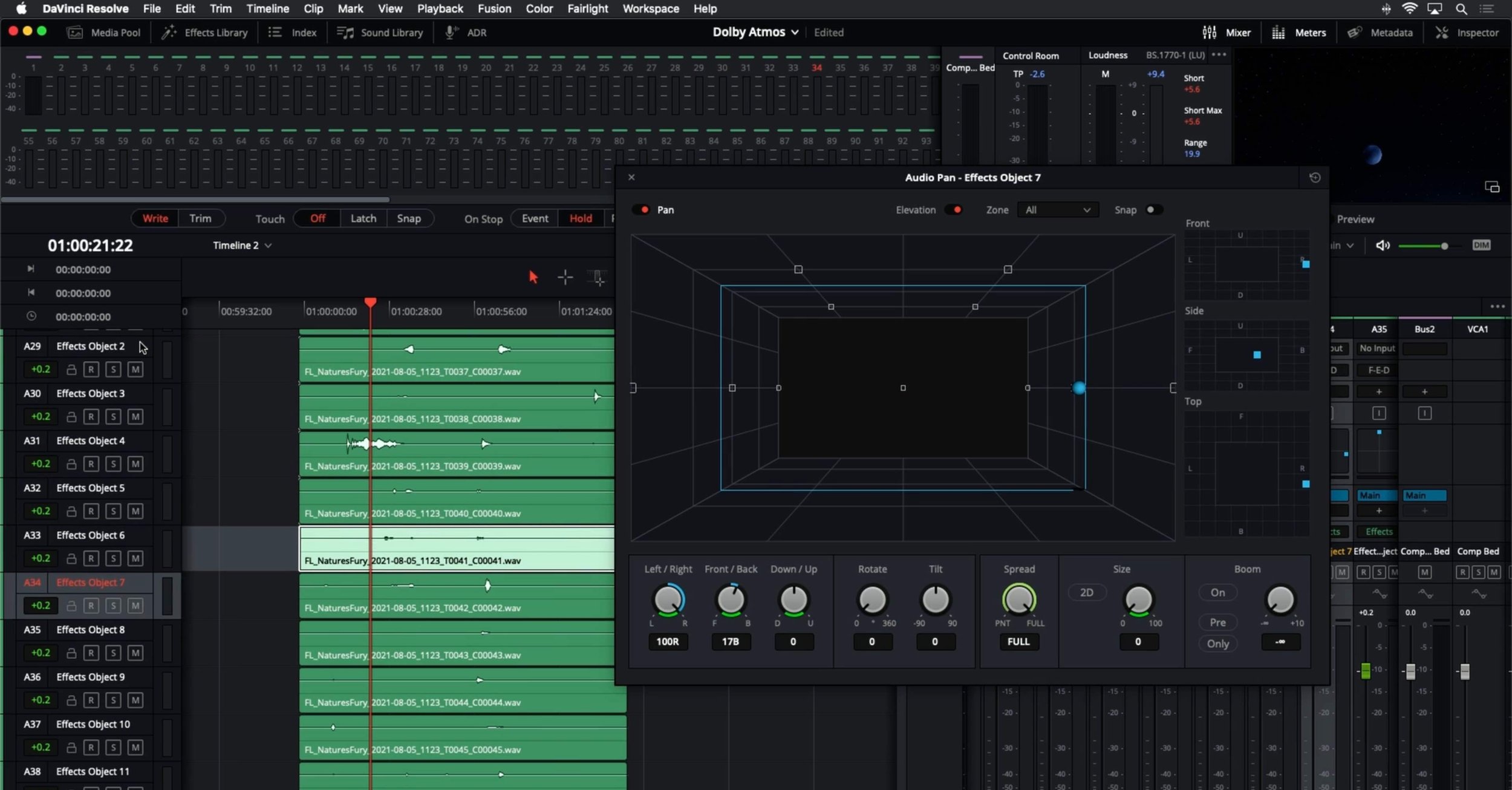Expand the Timeline 2 selector
The height and width of the screenshot is (790, 1512).
pyautogui.click(x=268, y=246)
